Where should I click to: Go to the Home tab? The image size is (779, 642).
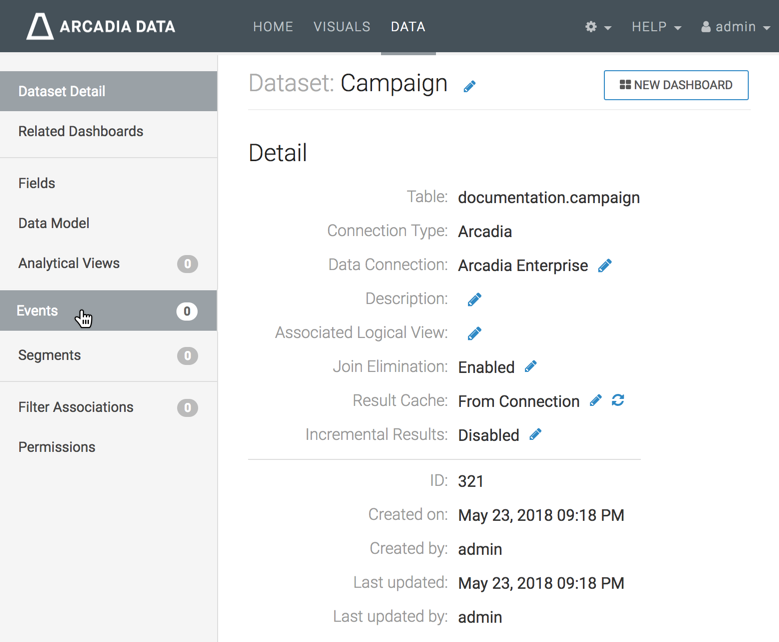[273, 27]
